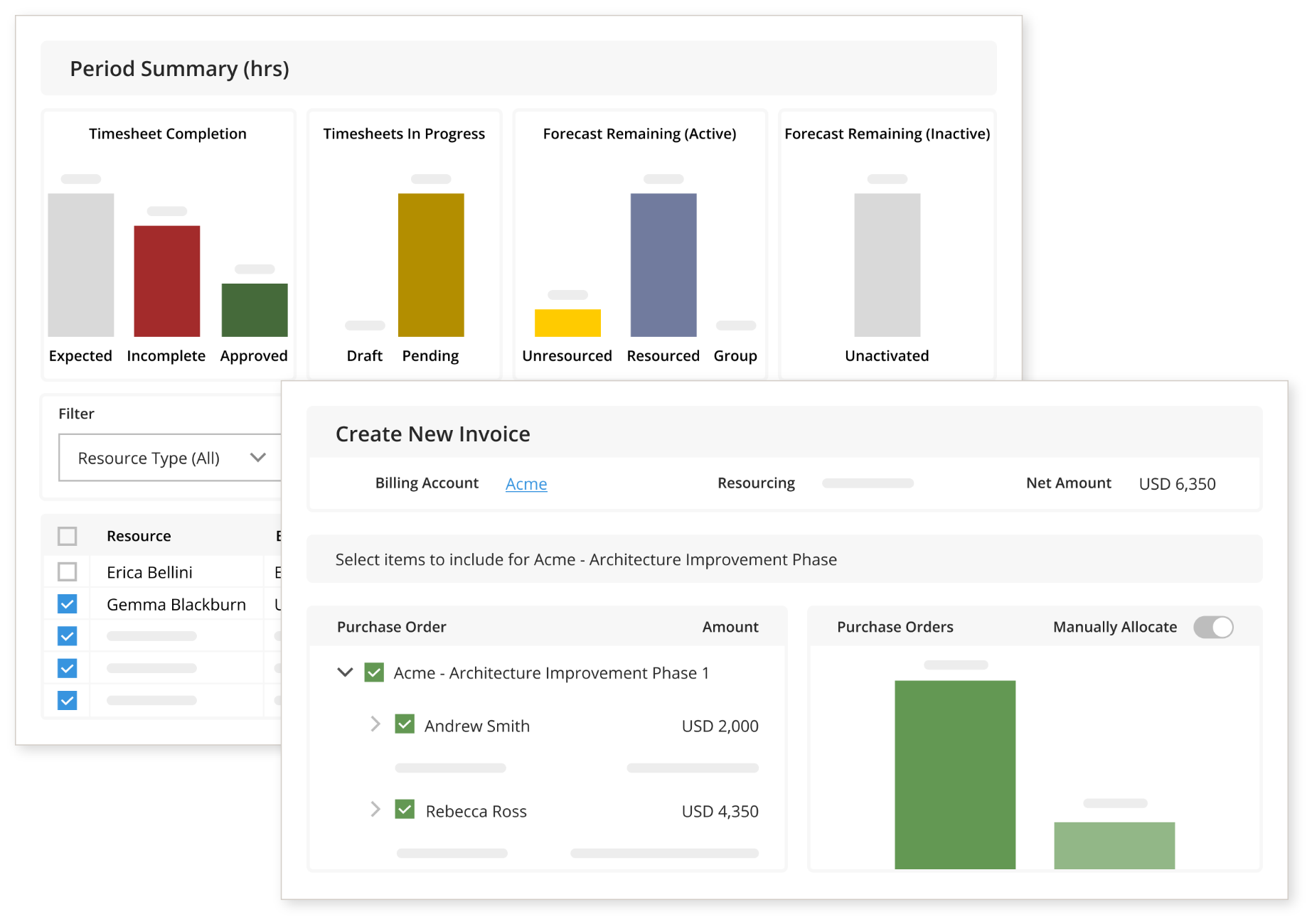The width and height of the screenshot is (1312, 924).
Task: Click the Timesheet Completion chart title
Action: (x=168, y=134)
